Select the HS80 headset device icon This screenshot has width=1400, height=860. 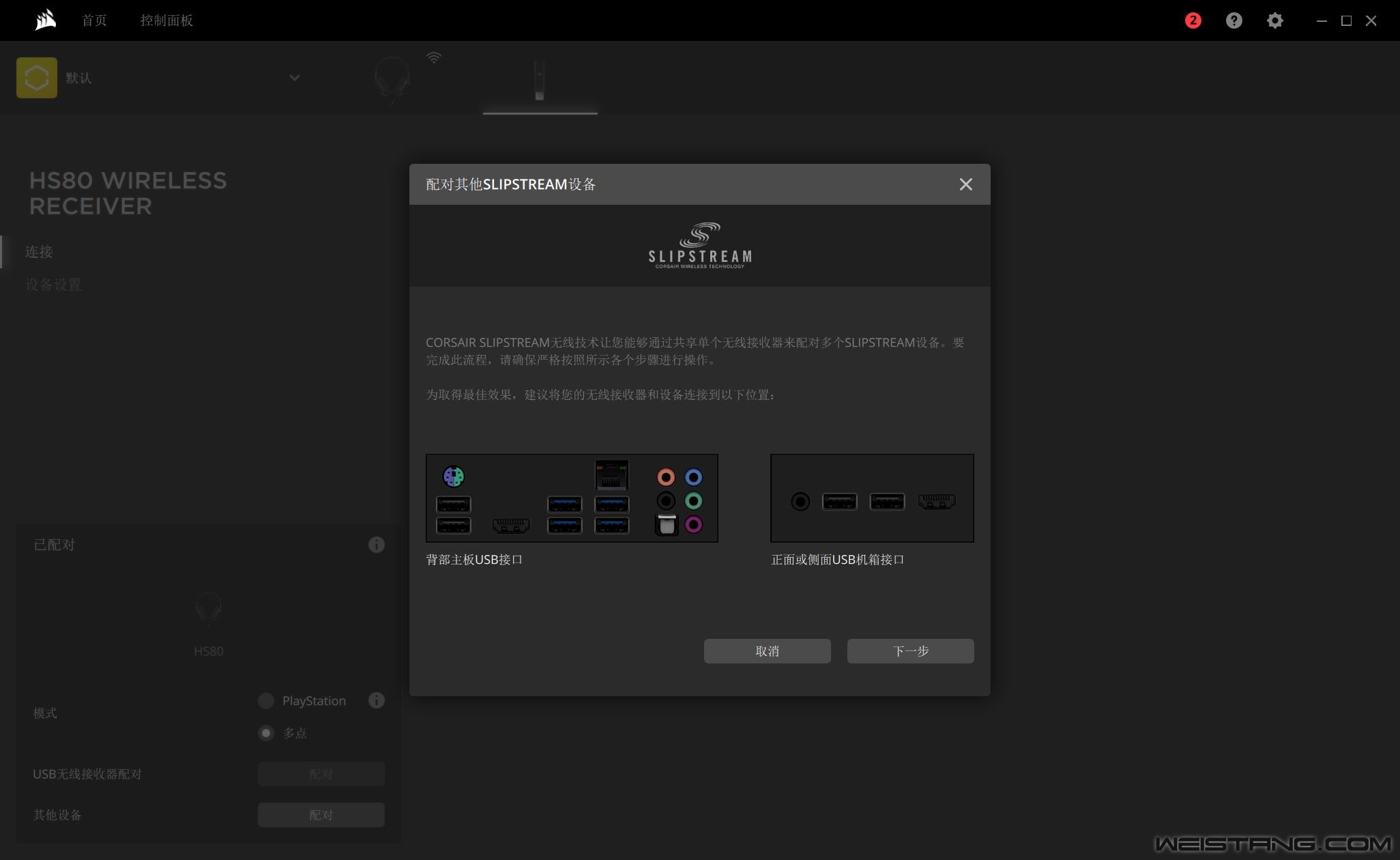(x=392, y=79)
